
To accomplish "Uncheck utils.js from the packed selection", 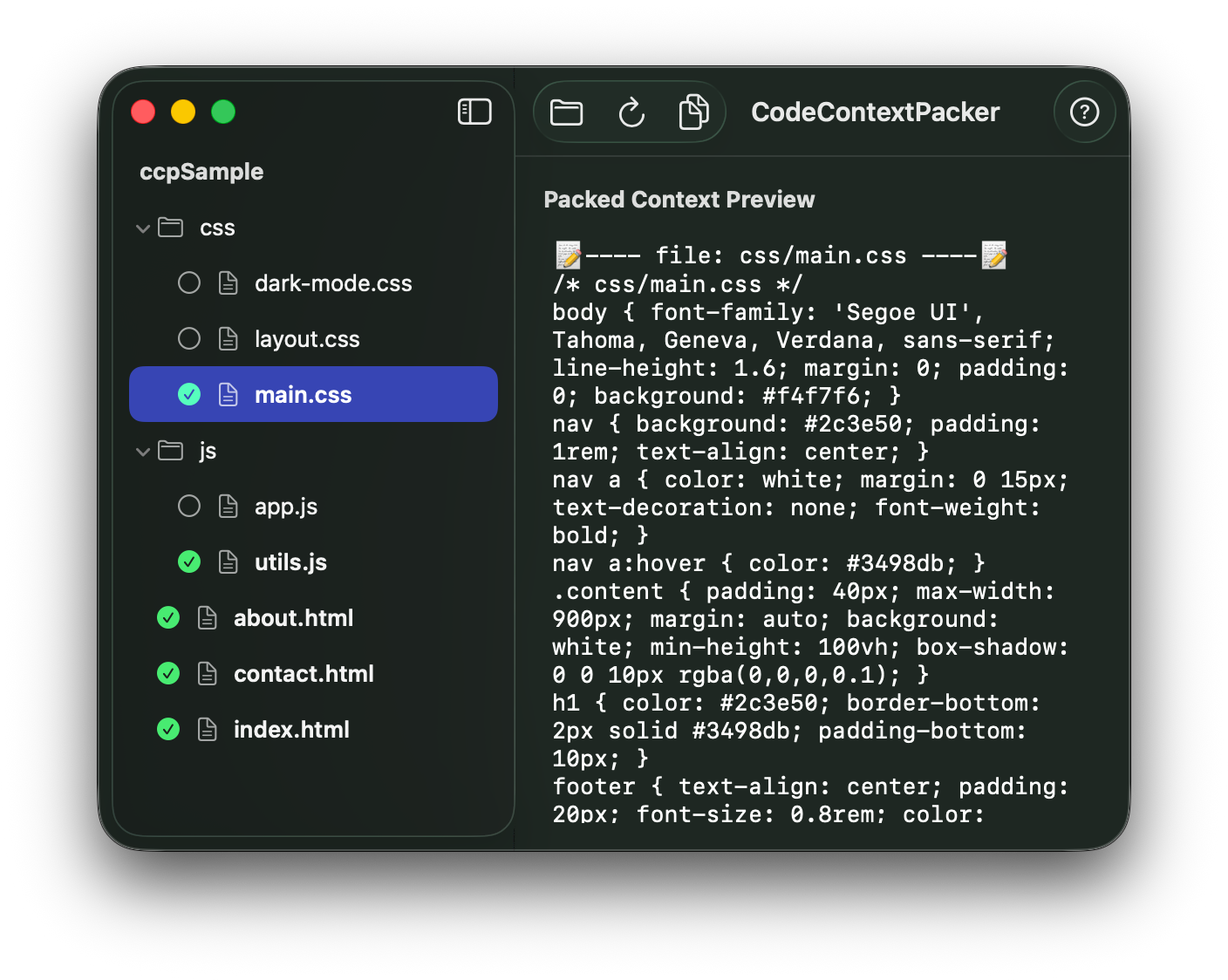I will 189,561.
